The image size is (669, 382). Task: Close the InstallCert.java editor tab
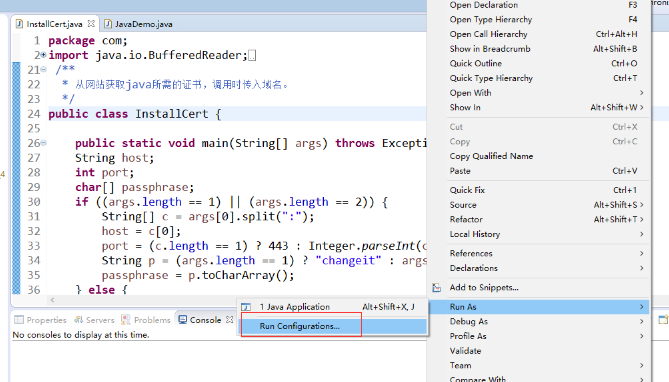pos(91,23)
